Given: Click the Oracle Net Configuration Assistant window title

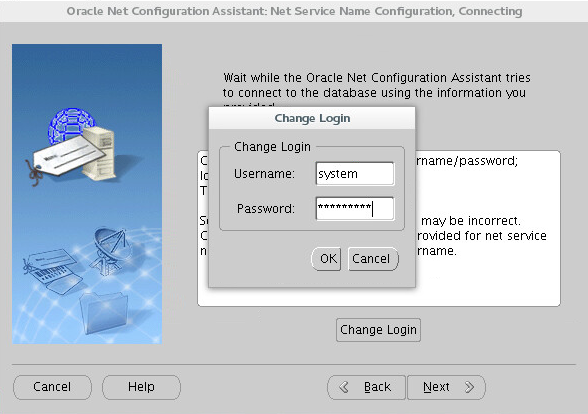Looking at the screenshot, I should point(294,11).
